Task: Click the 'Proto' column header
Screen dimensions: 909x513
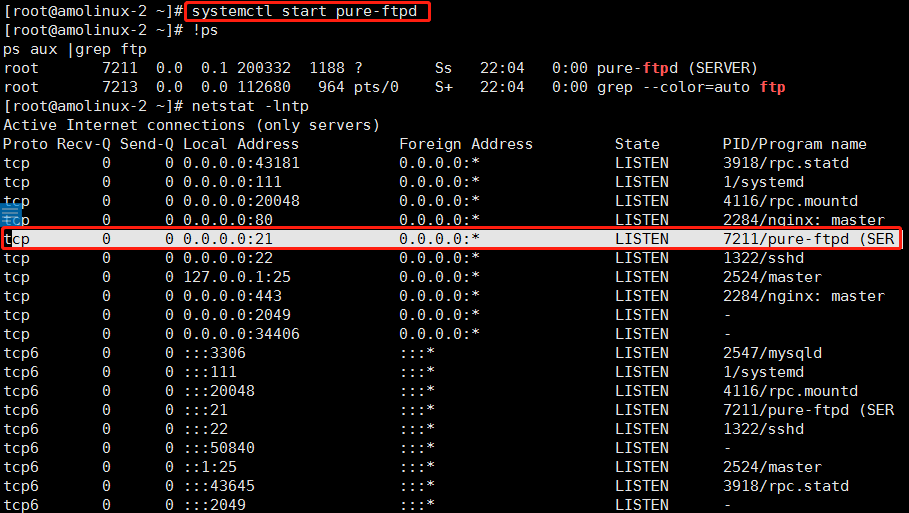Action: coord(26,144)
